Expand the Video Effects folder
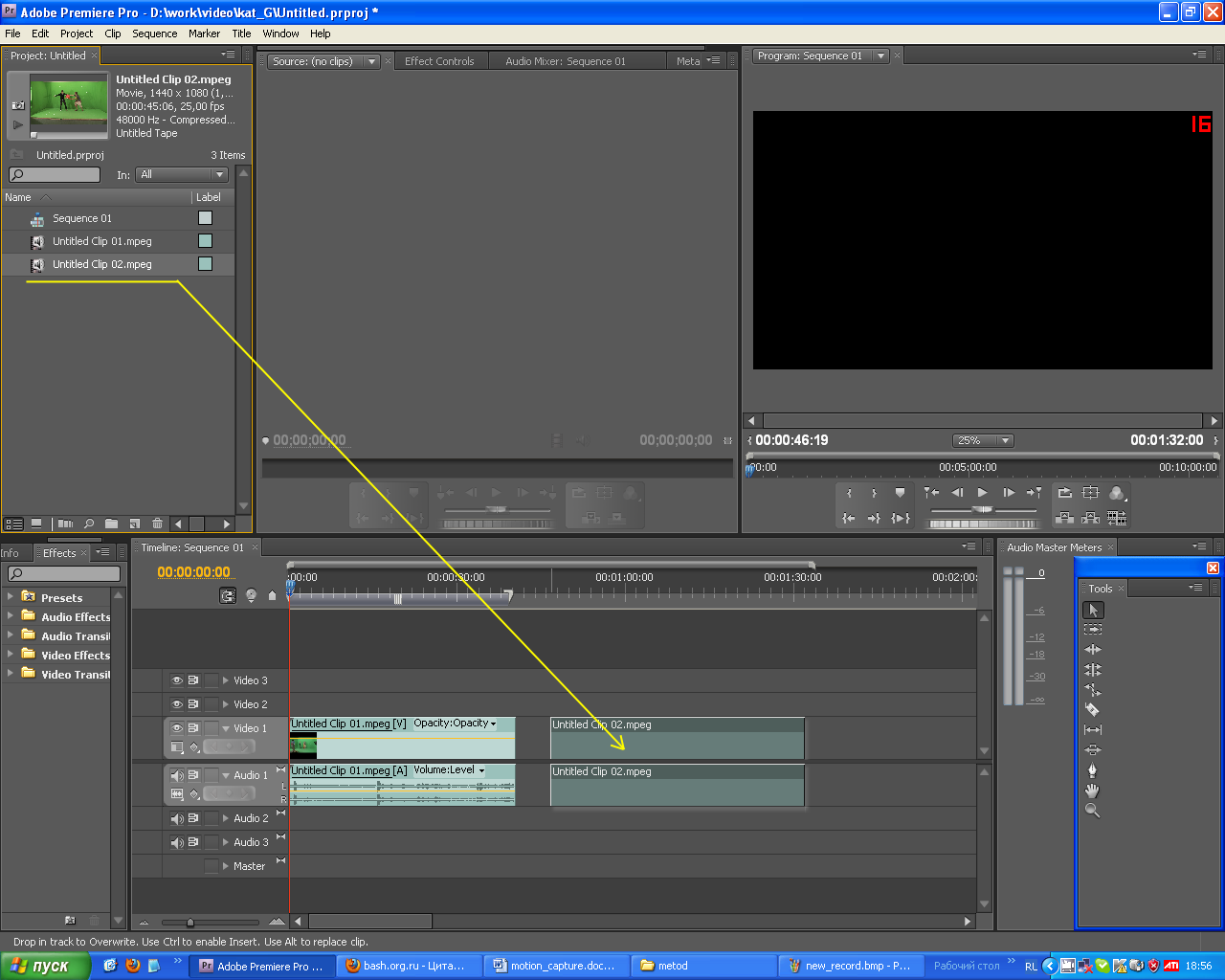This screenshot has width=1225, height=980. [x=11, y=654]
